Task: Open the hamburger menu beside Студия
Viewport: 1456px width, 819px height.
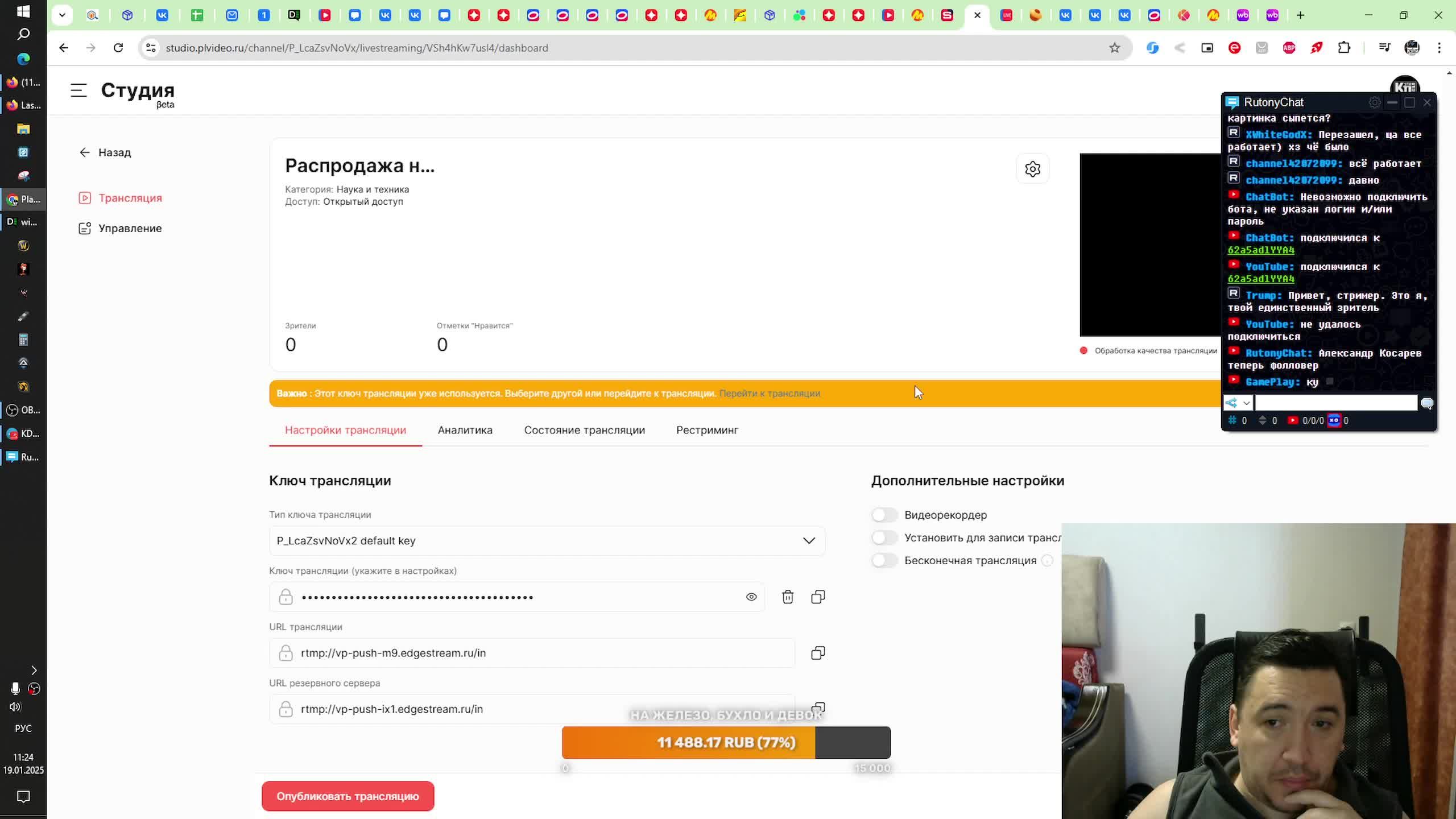Action: tap(78, 90)
